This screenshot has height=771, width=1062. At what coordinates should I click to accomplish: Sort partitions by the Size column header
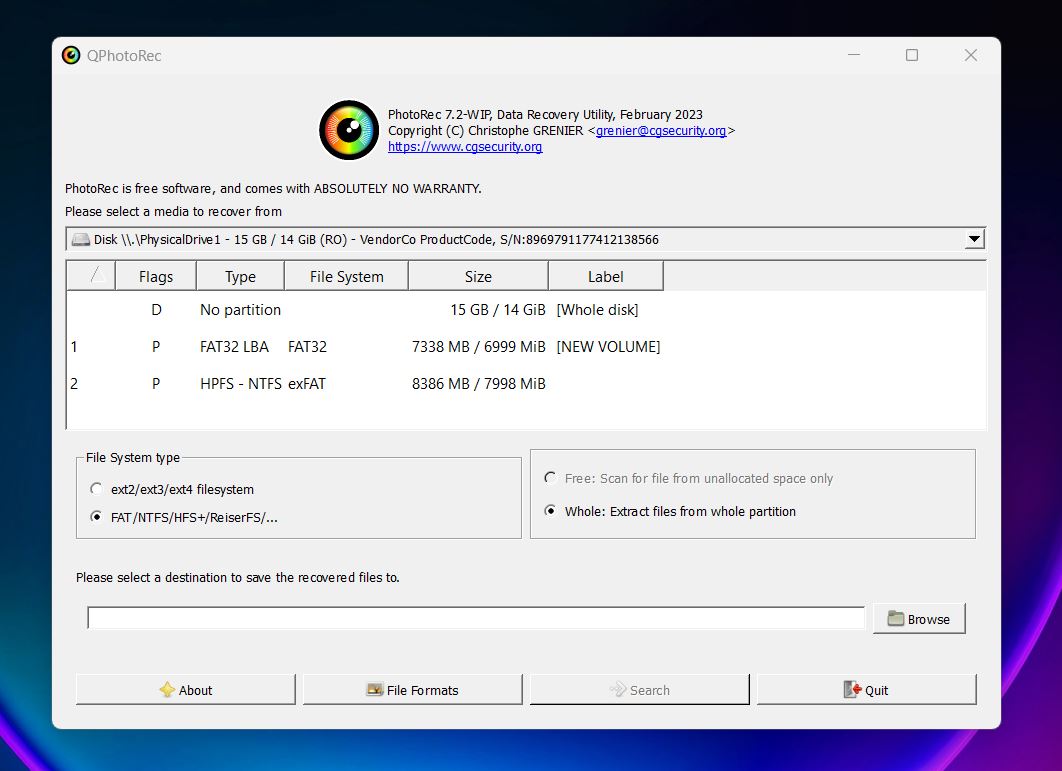[478, 276]
